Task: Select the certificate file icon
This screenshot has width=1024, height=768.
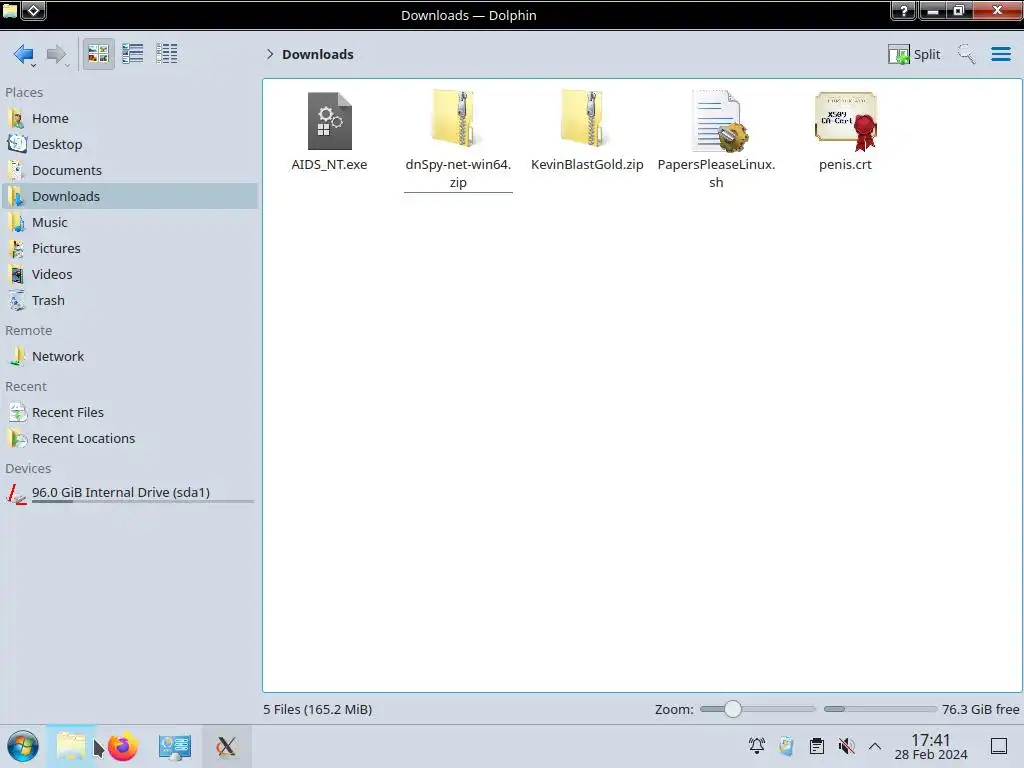Action: coord(846,121)
